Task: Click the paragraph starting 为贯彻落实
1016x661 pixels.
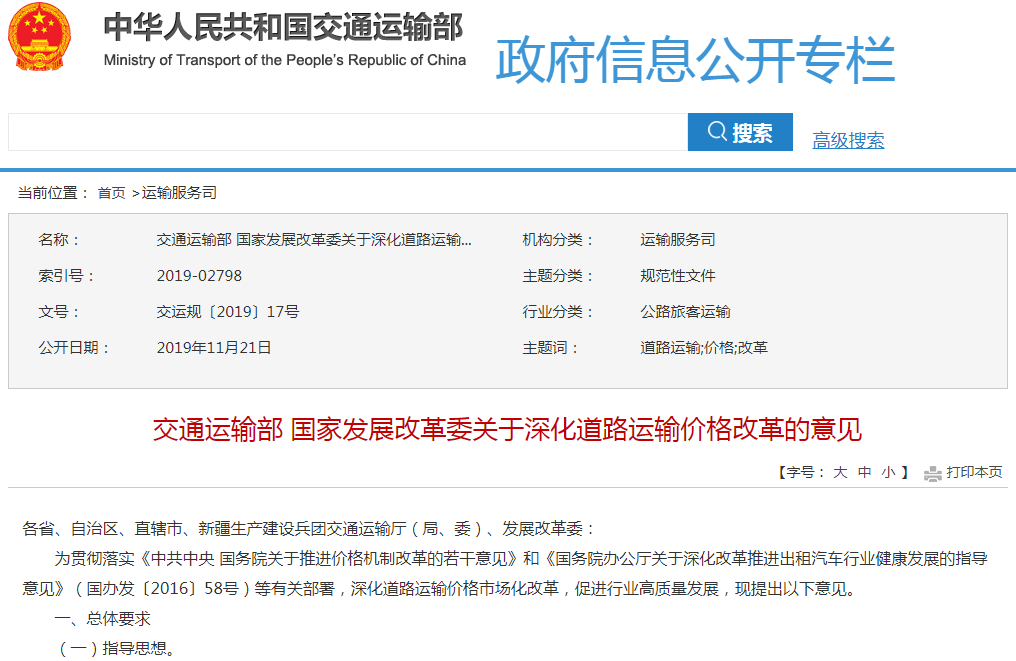Action: click(x=505, y=574)
